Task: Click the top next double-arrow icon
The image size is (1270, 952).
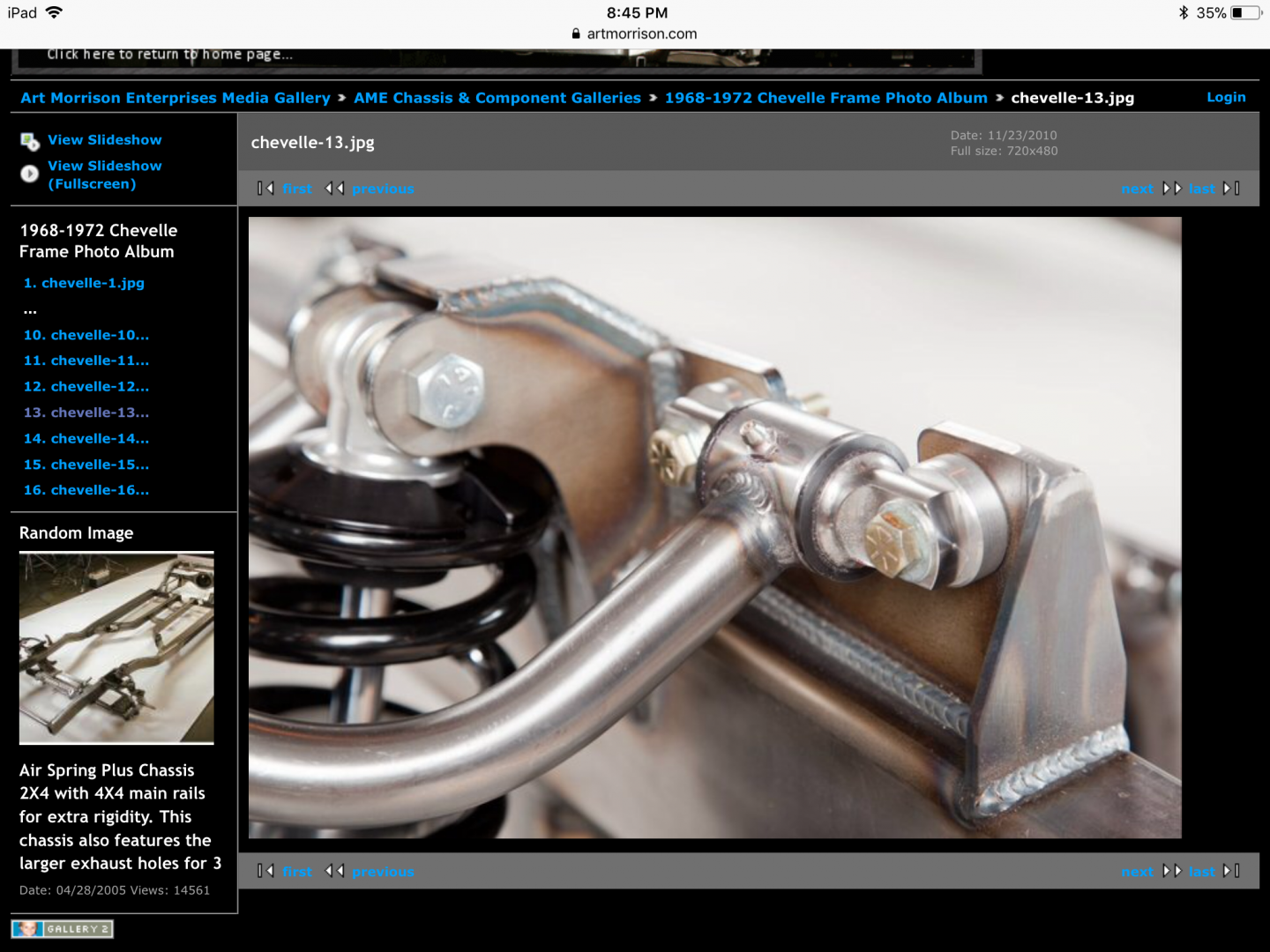Action: click(x=1171, y=188)
